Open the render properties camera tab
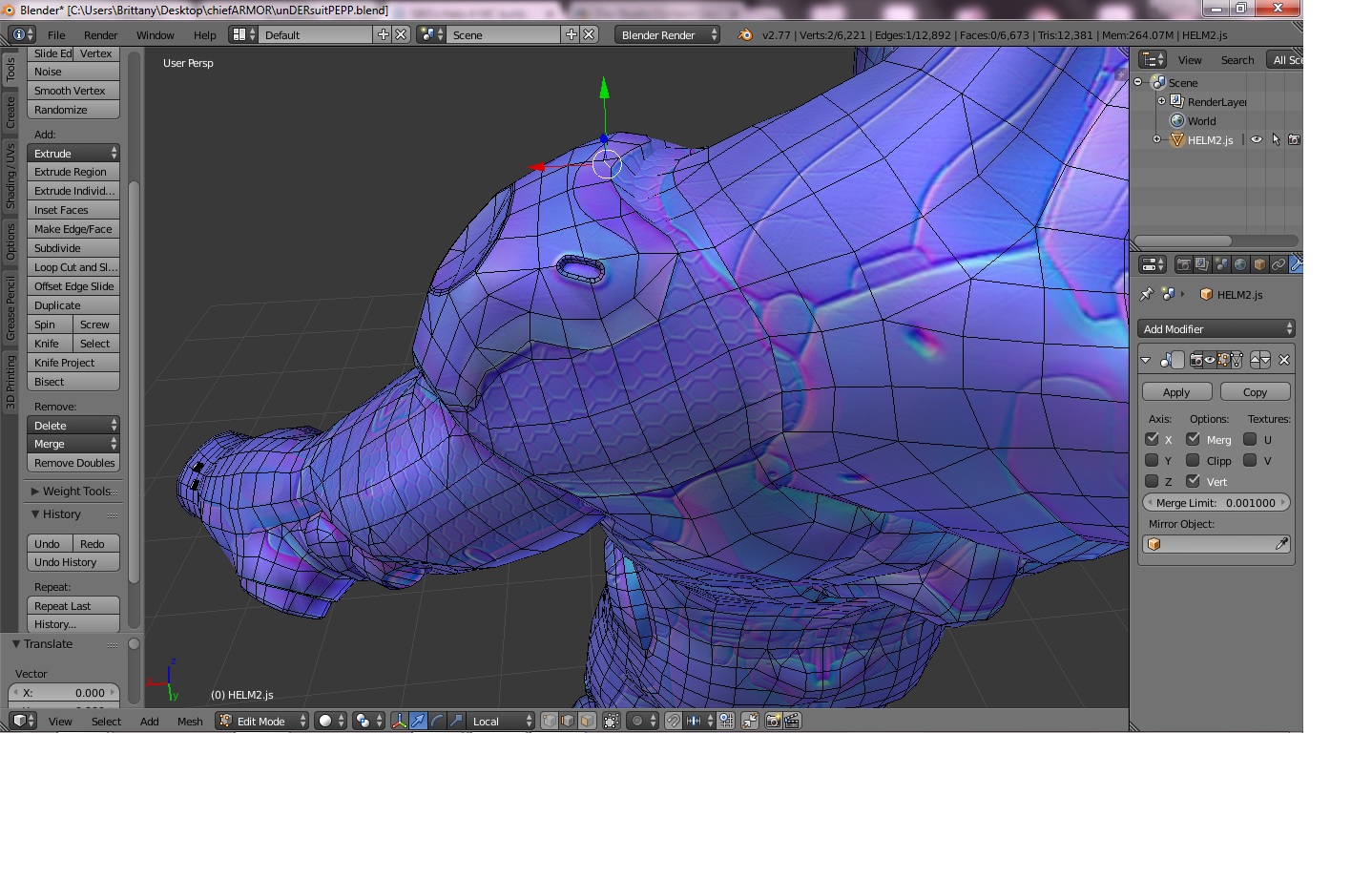Screen dimensions: 1372x880 [1183, 264]
